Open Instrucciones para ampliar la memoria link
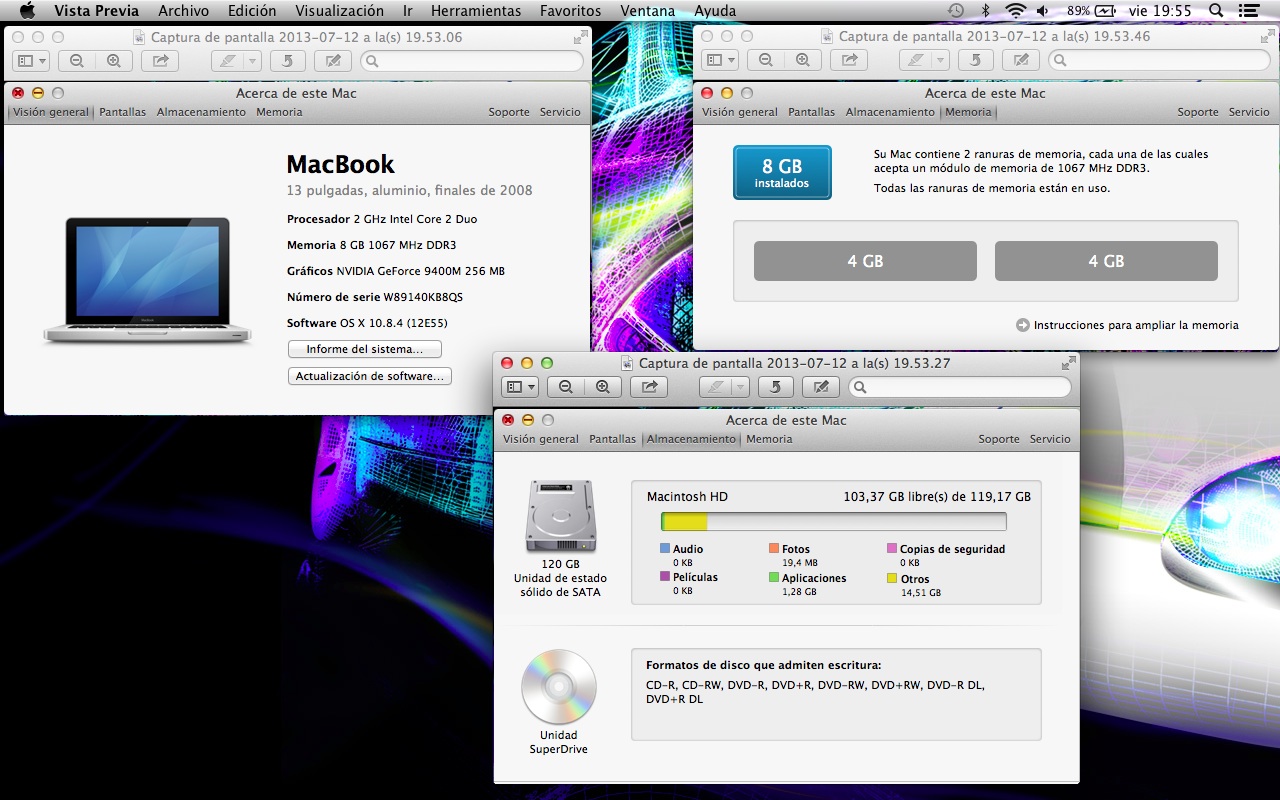1280x800 pixels. click(x=1127, y=325)
